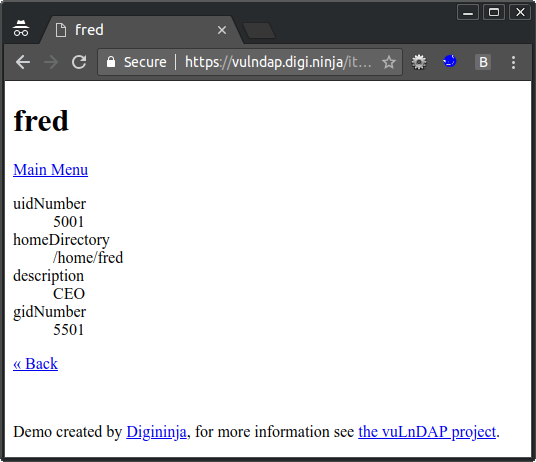The height and width of the screenshot is (462, 536).
Task: Click the description label
Action: pyautogui.click(x=48, y=276)
